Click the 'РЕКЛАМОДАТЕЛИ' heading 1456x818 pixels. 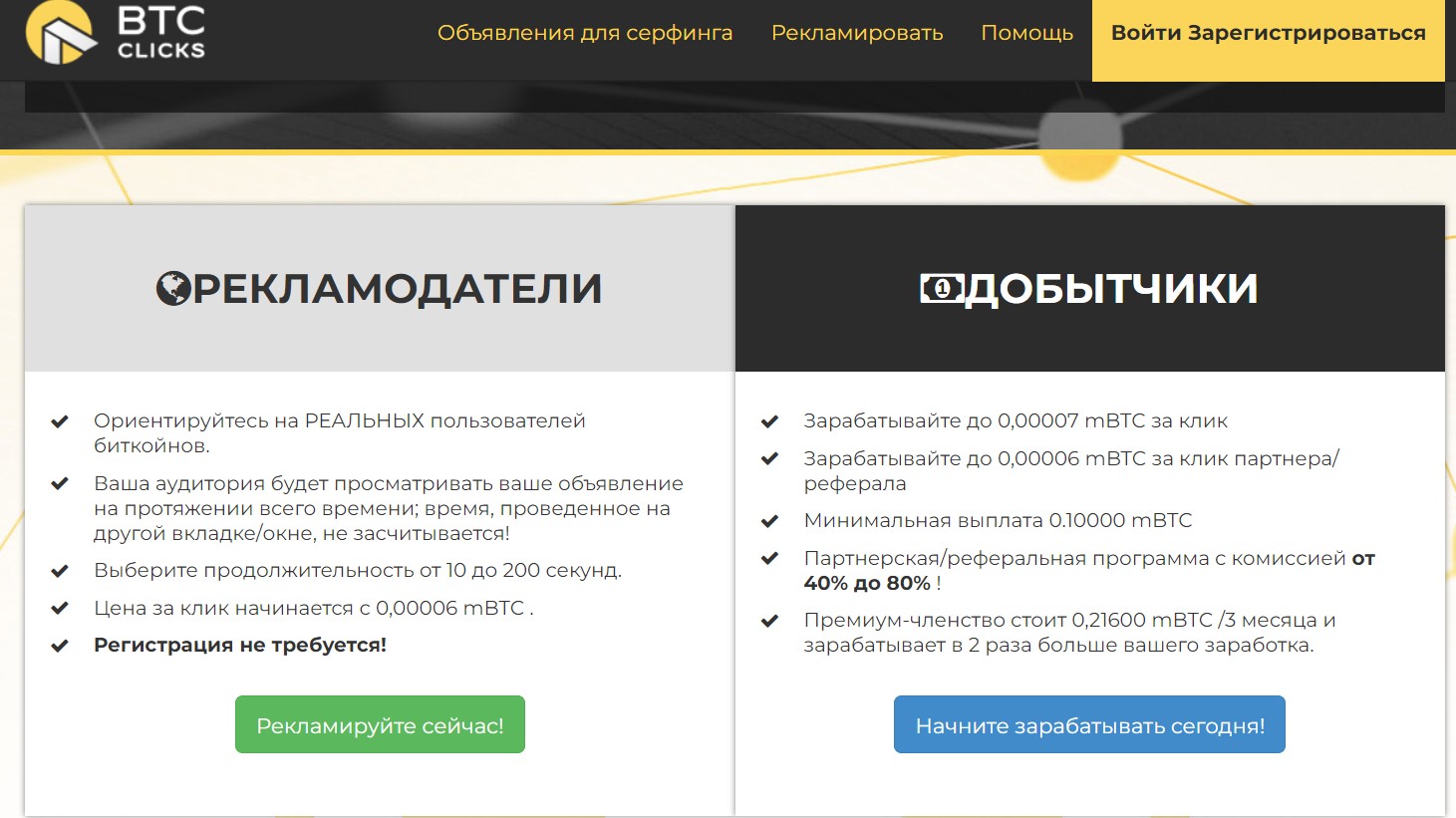point(397,289)
